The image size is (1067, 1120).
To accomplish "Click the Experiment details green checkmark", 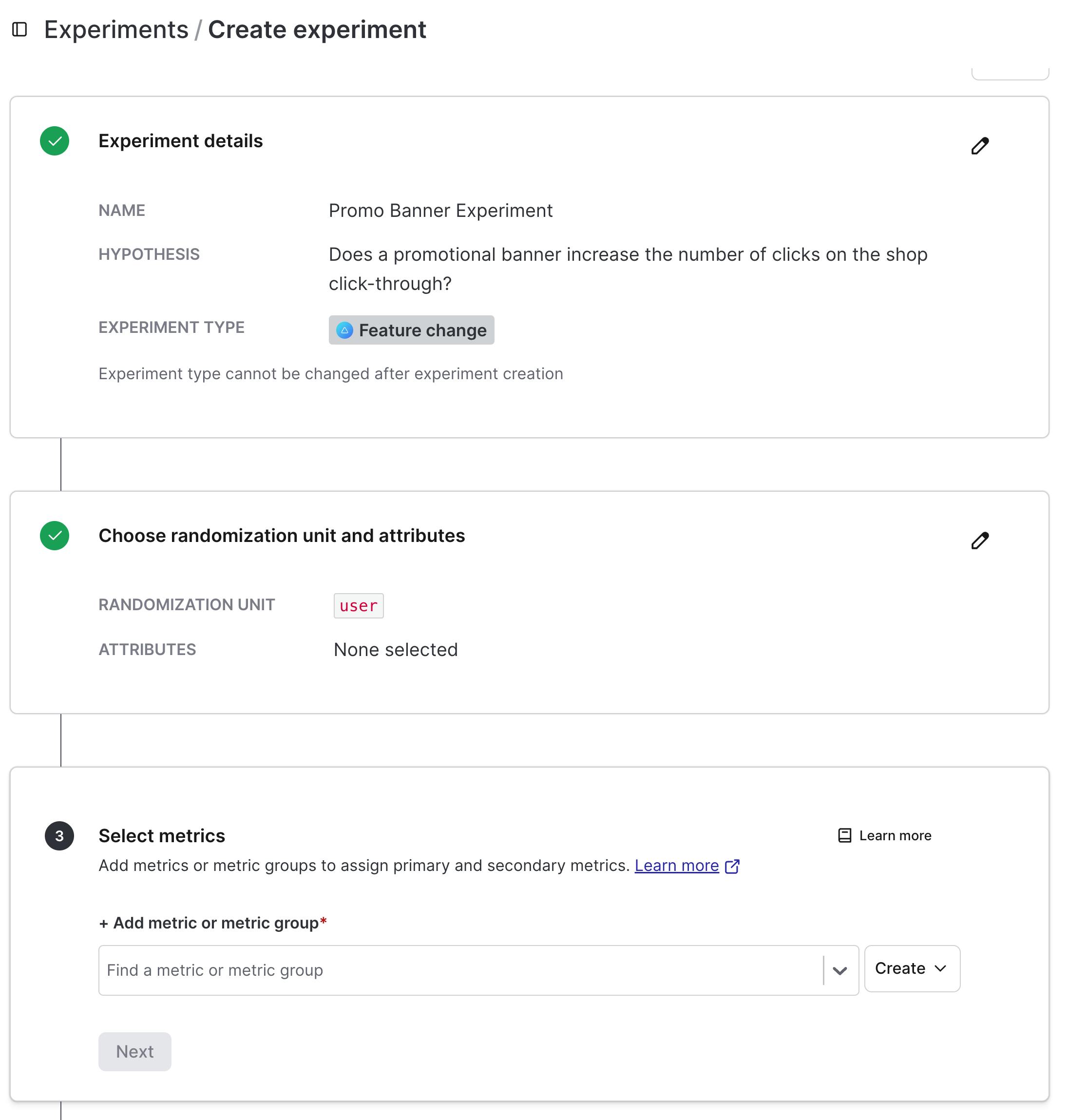I will point(55,141).
